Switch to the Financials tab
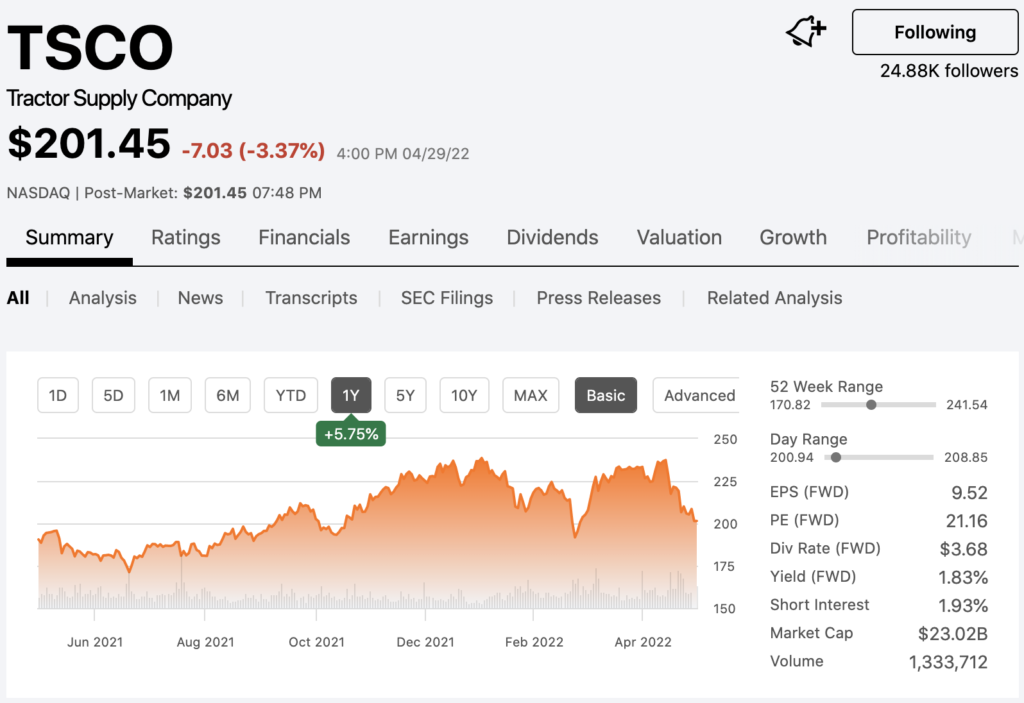Screen dimensions: 1024x703 [x=304, y=237]
